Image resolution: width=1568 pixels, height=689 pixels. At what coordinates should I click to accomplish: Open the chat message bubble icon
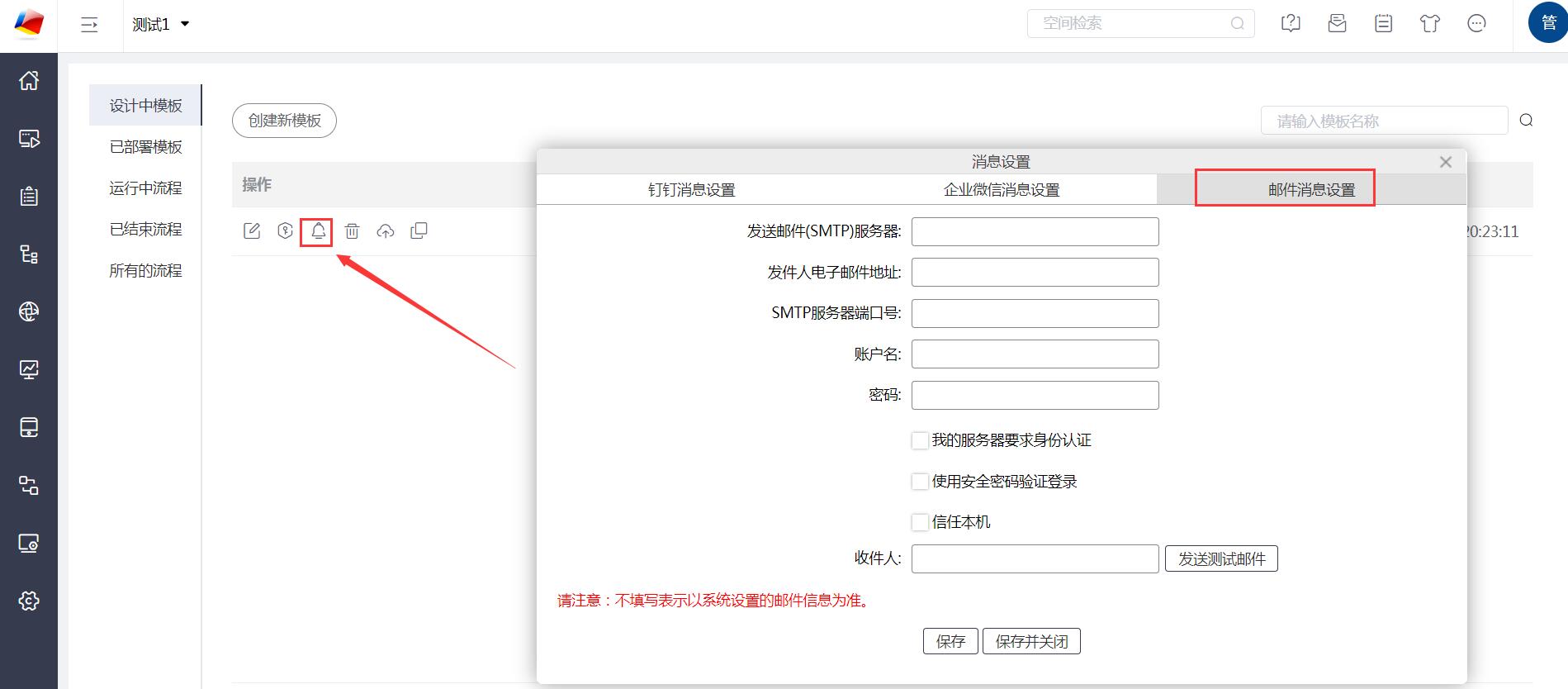1476,23
